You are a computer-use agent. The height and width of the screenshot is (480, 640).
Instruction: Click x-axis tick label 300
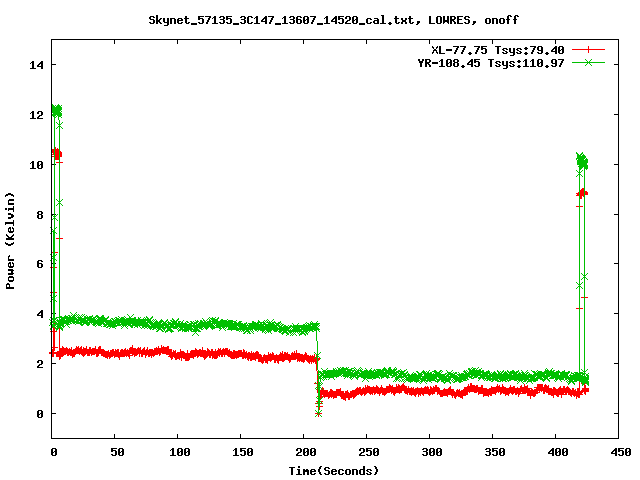coord(432,452)
